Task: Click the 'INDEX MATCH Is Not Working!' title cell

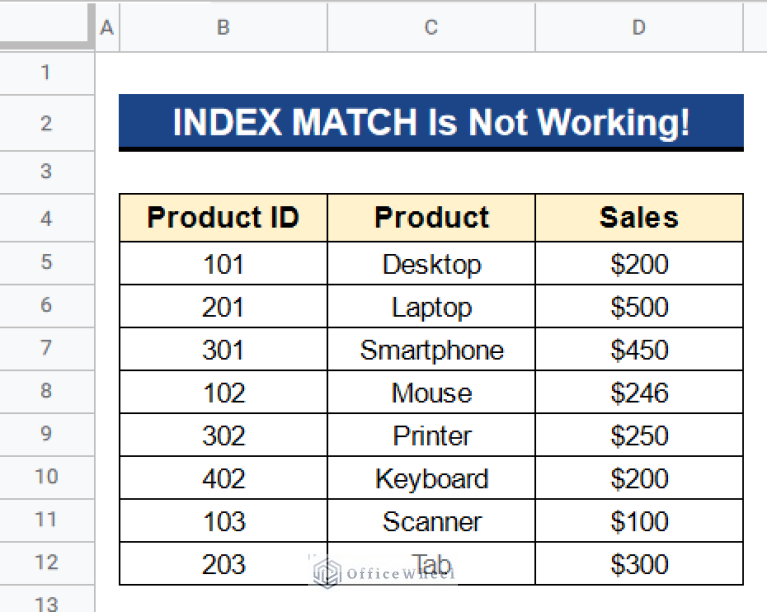Action: coord(431,123)
